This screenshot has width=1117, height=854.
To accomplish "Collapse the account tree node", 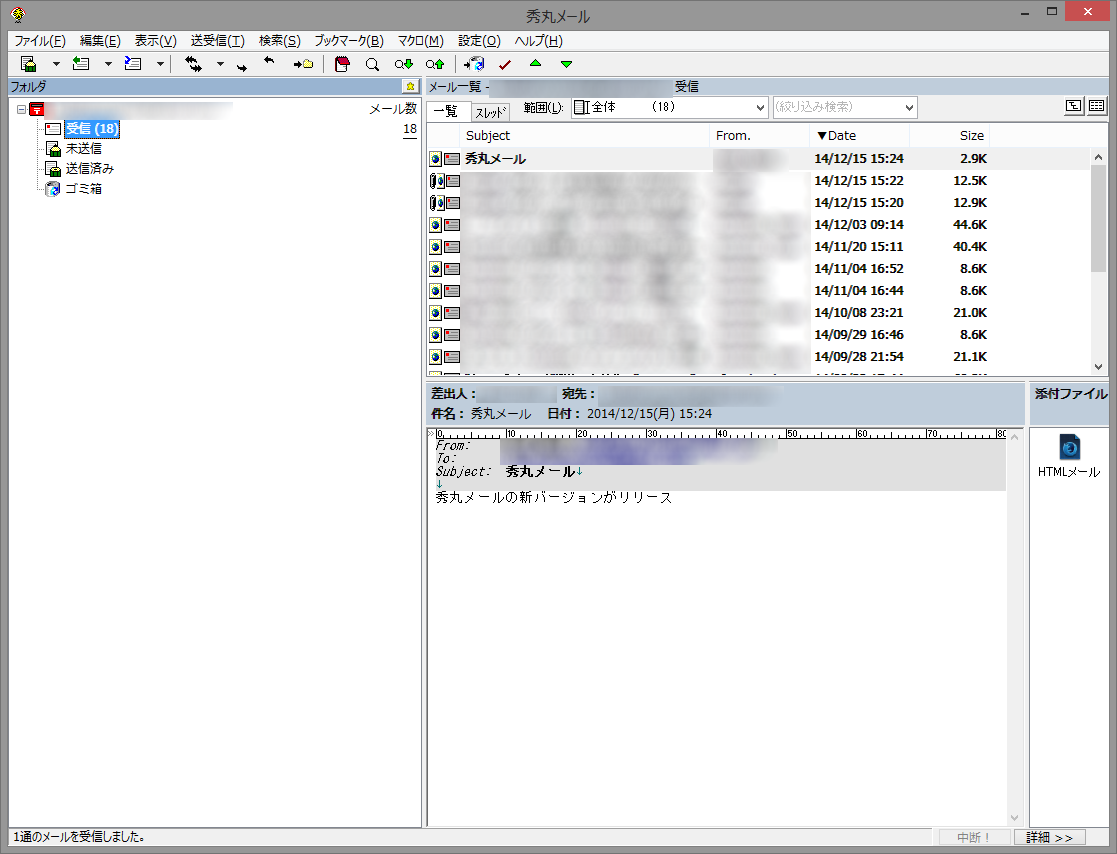I will (x=21, y=110).
